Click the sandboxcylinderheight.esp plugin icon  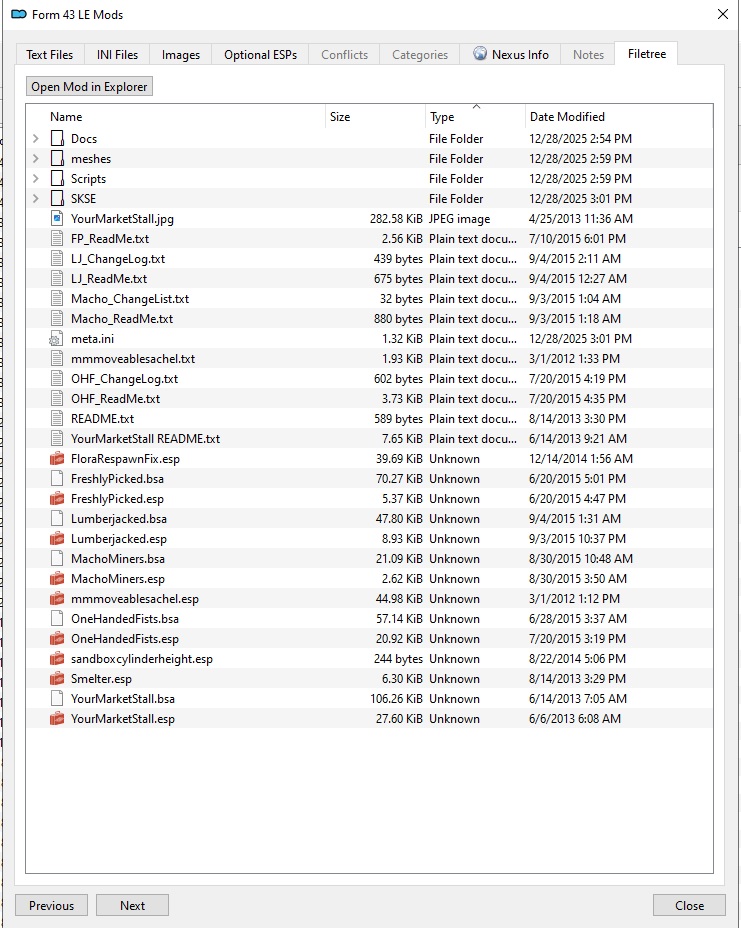[57, 659]
